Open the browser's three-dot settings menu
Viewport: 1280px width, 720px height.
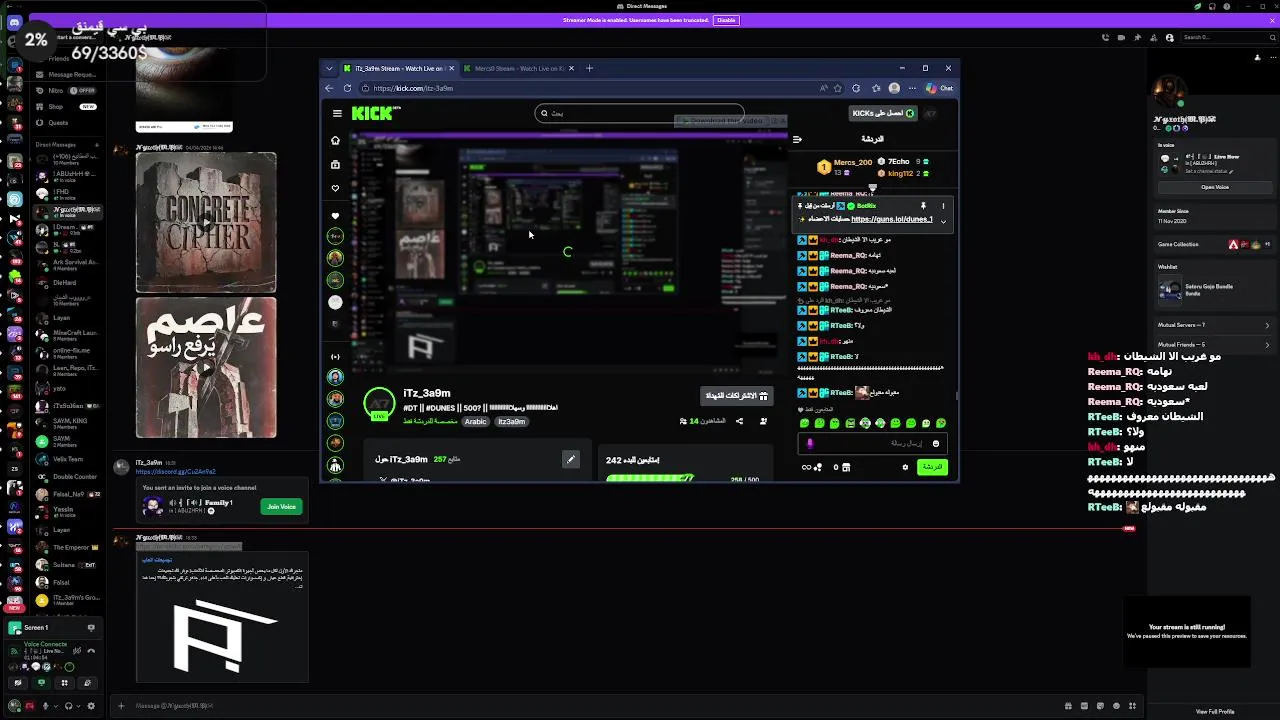coord(912,88)
